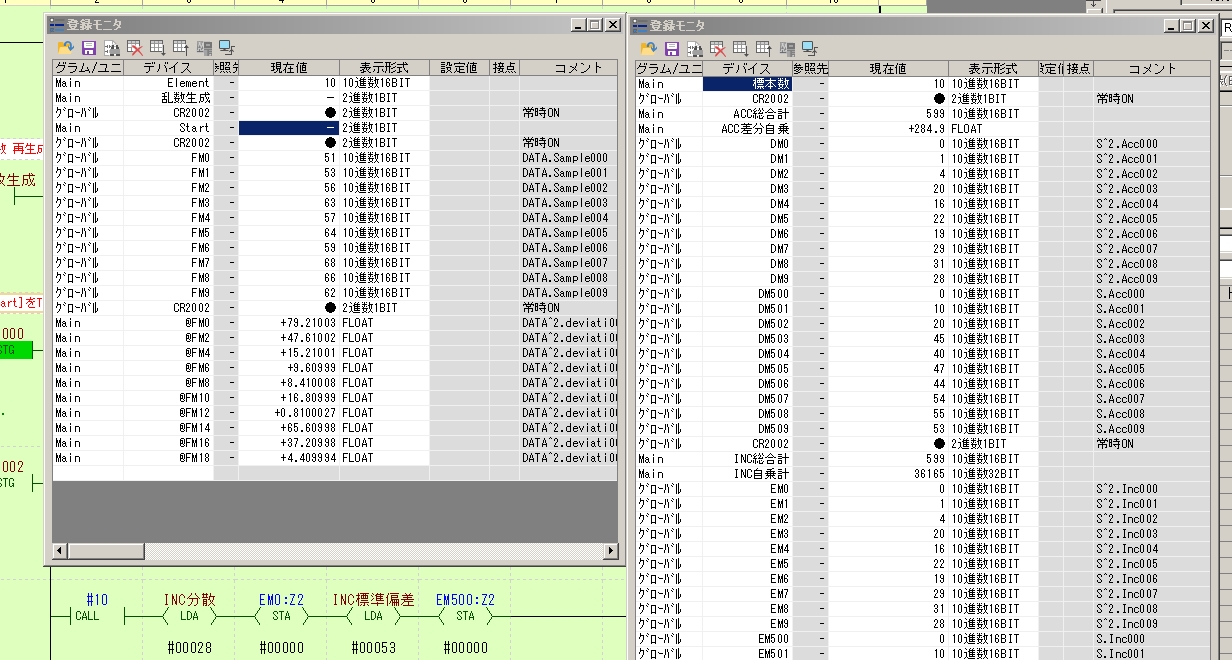The image size is (1232, 660).
Task: Monitor screen icon in left 登録モニタ toolbar
Action: pos(227,47)
